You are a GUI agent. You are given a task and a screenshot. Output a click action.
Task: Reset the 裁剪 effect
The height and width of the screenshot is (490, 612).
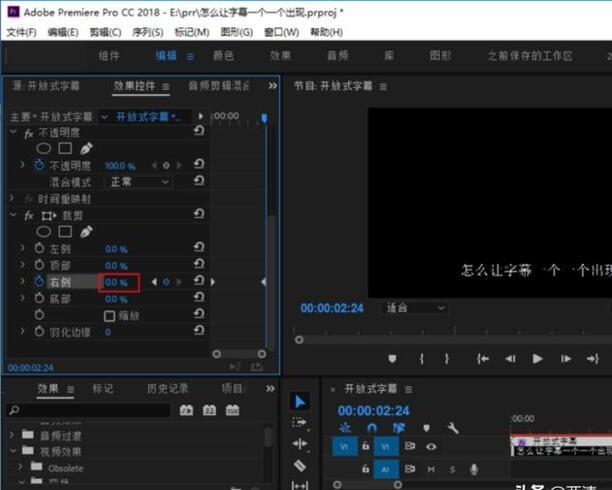pyautogui.click(x=199, y=214)
